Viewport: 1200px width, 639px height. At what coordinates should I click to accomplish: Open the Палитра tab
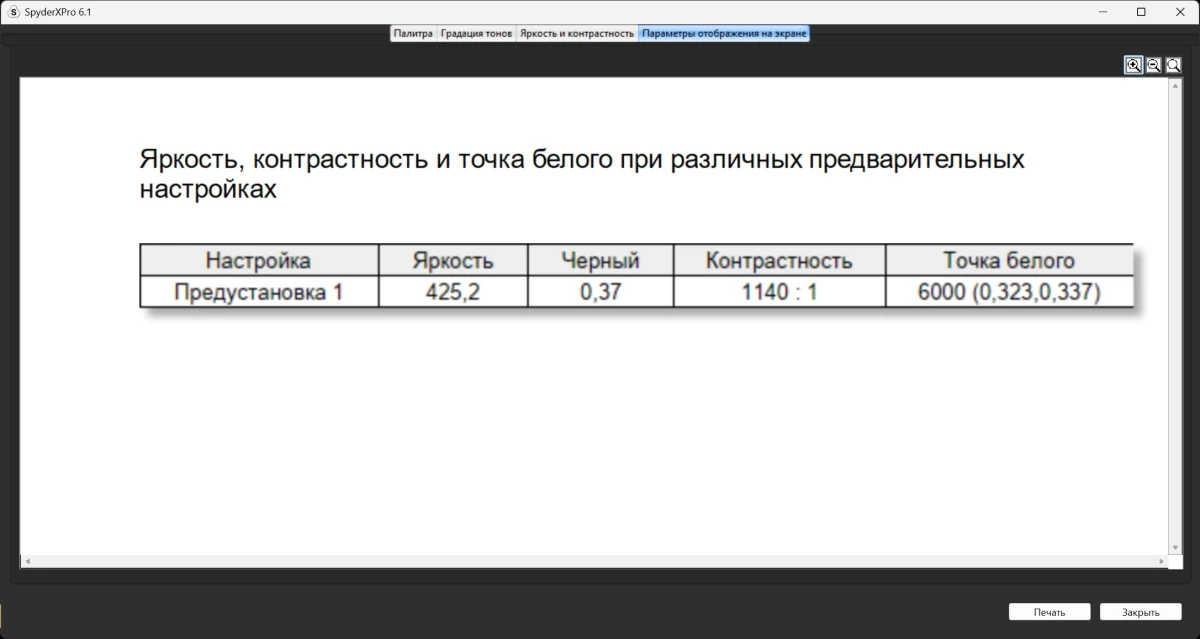413,33
